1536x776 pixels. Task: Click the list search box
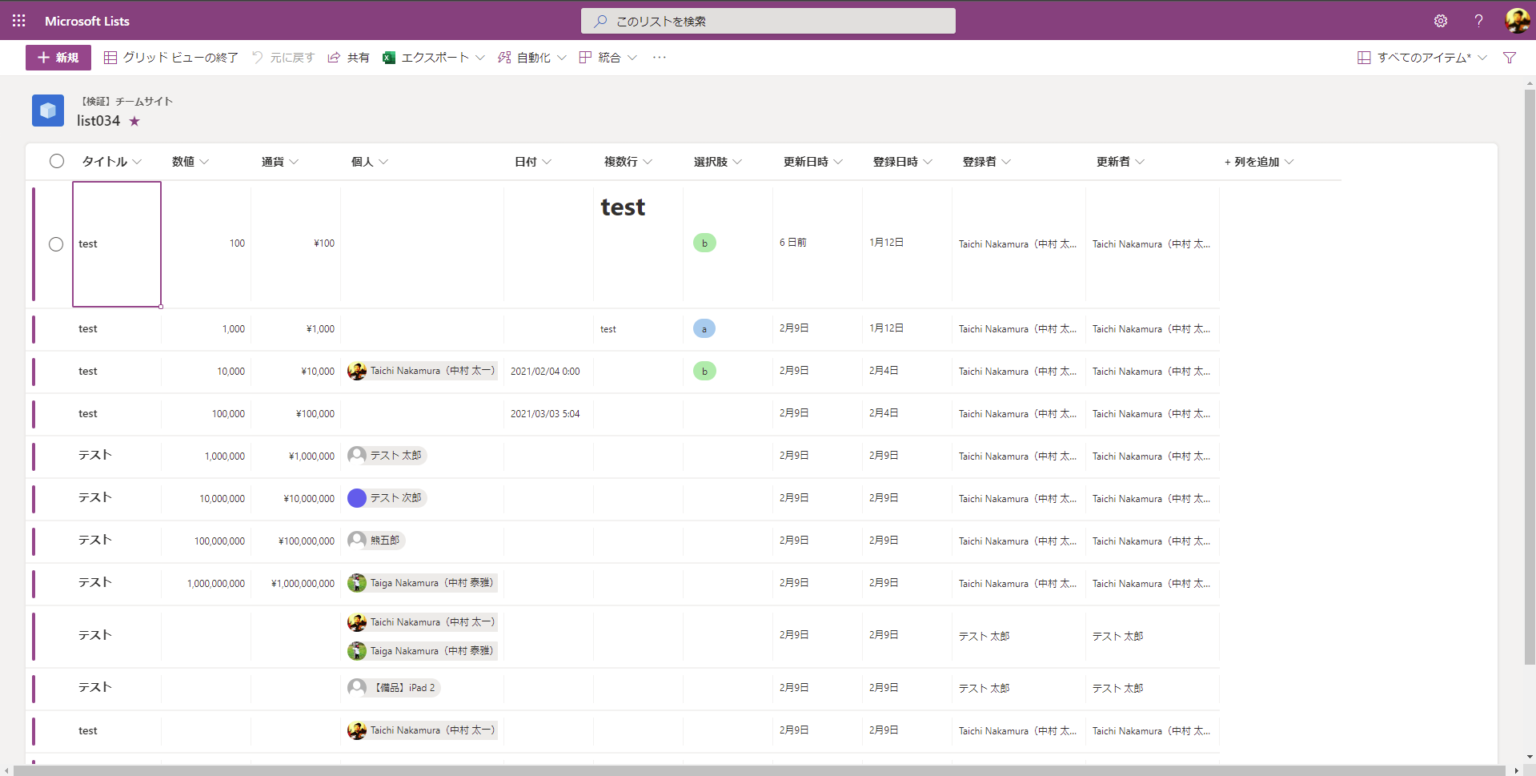[768, 21]
